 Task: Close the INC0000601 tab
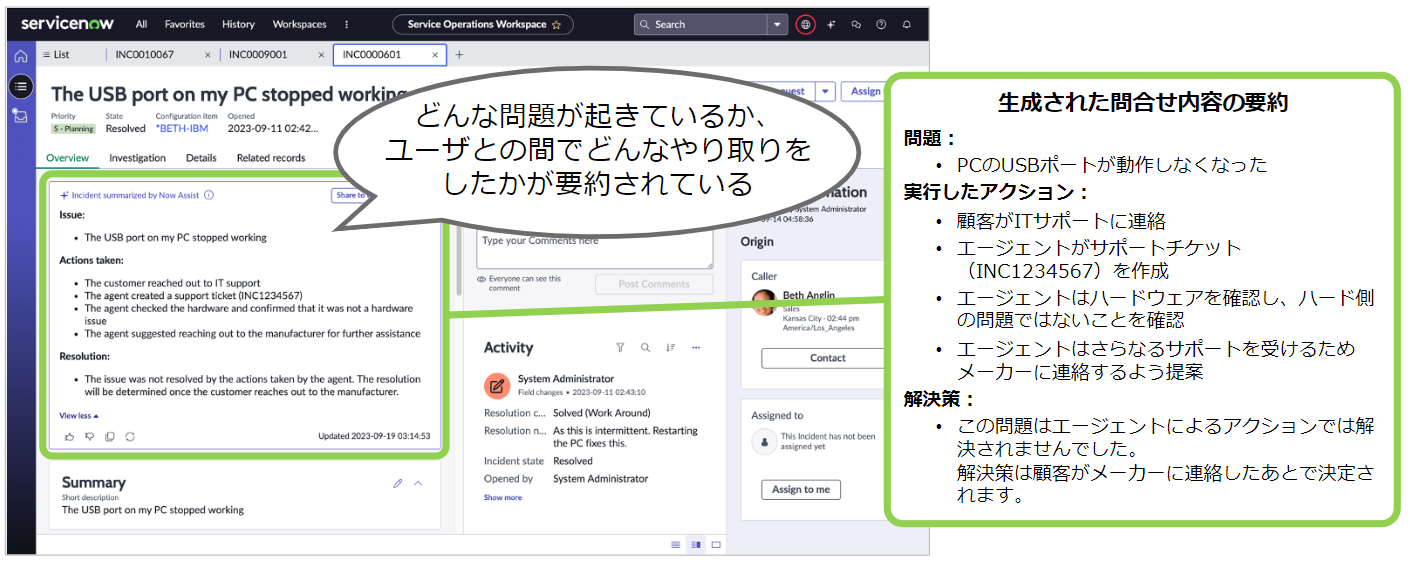click(435, 55)
